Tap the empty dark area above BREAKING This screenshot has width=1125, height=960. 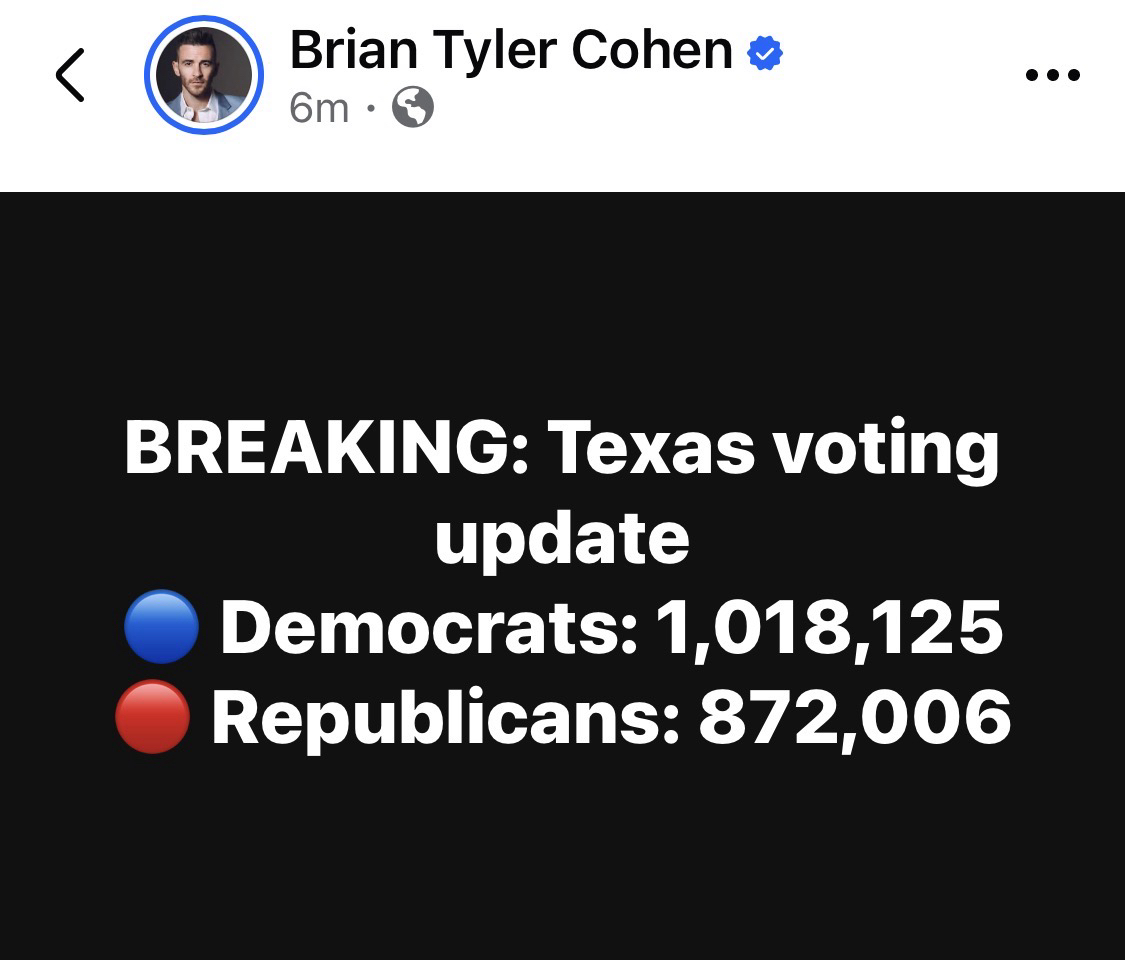(x=562, y=300)
